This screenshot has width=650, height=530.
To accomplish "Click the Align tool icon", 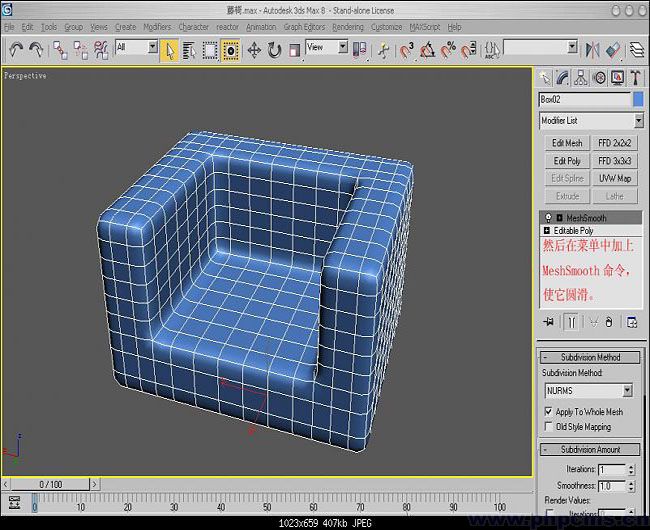I will click(x=613, y=51).
